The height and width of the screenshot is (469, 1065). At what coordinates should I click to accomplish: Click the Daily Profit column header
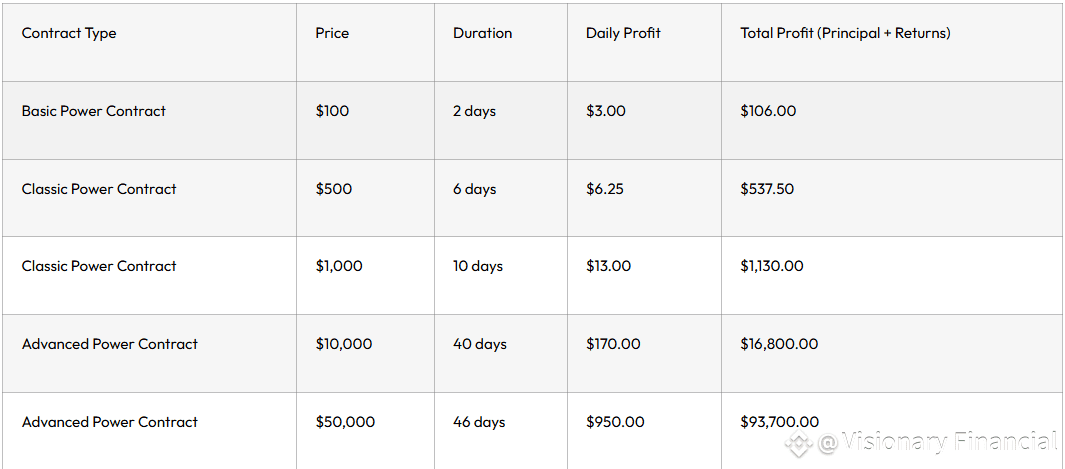623,33
